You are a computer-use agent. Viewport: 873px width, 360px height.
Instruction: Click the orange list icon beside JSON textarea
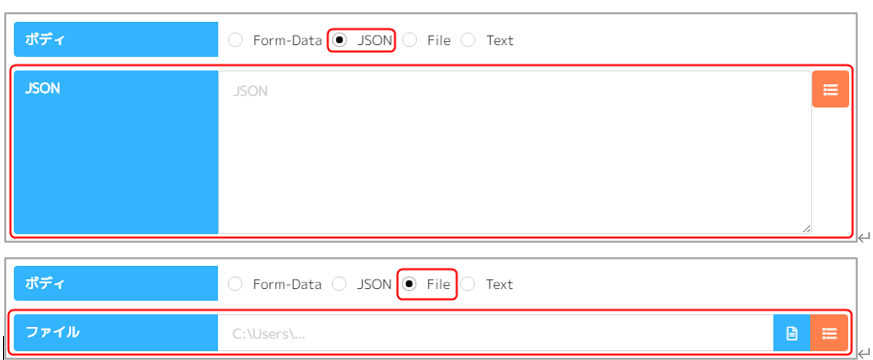point(830,89)
